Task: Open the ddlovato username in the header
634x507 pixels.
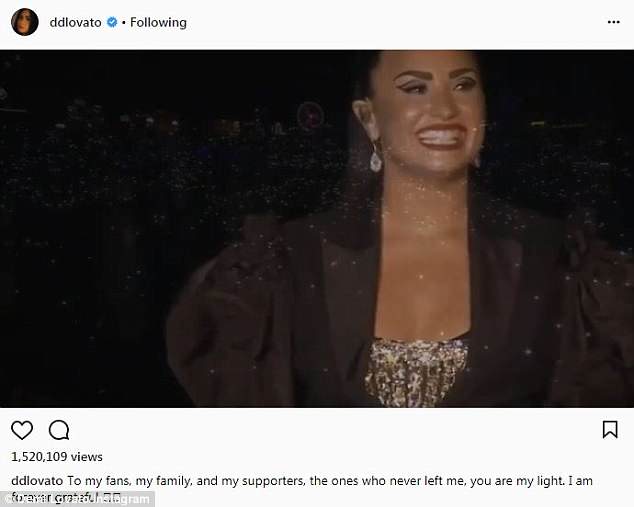Action: point(77,22)
